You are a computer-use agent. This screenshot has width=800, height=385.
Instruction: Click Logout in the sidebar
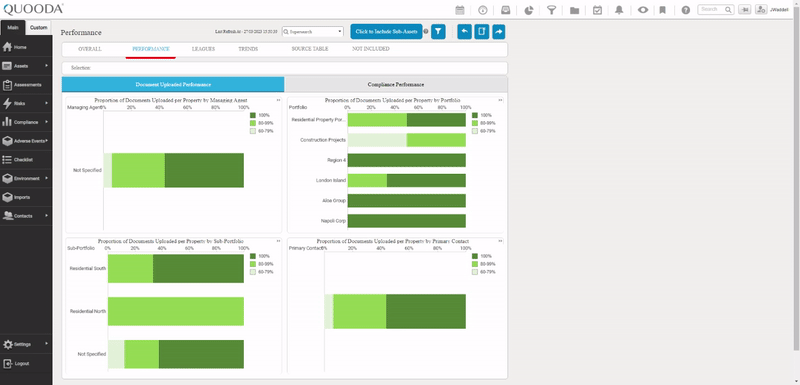coord(26,364)
